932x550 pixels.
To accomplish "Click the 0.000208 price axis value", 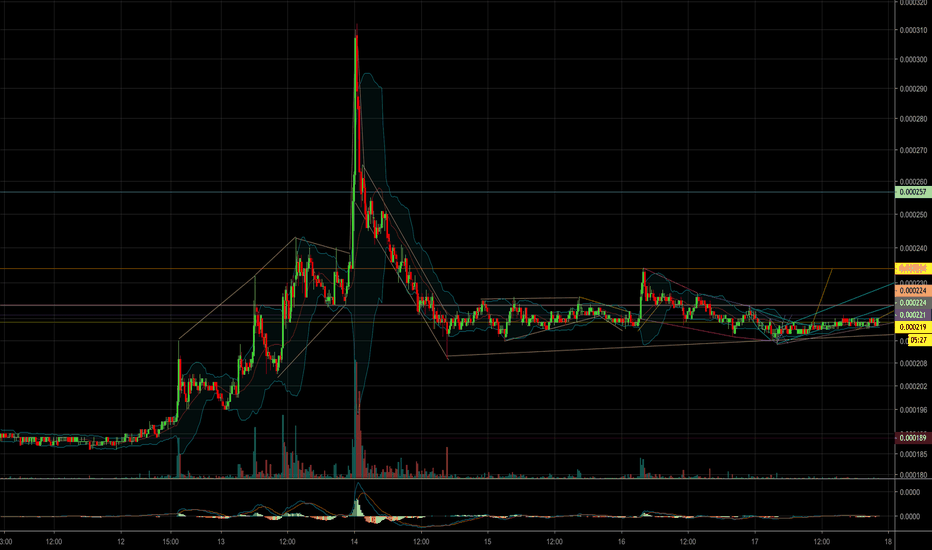I will point(913,363).
